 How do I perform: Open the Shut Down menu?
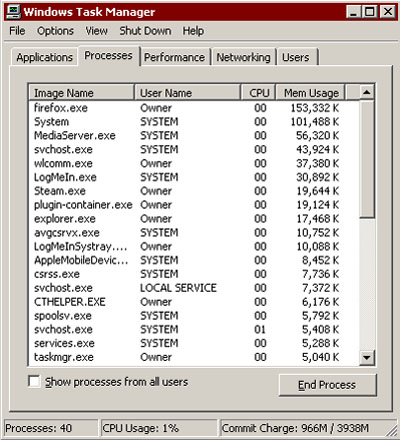point(145,31)
